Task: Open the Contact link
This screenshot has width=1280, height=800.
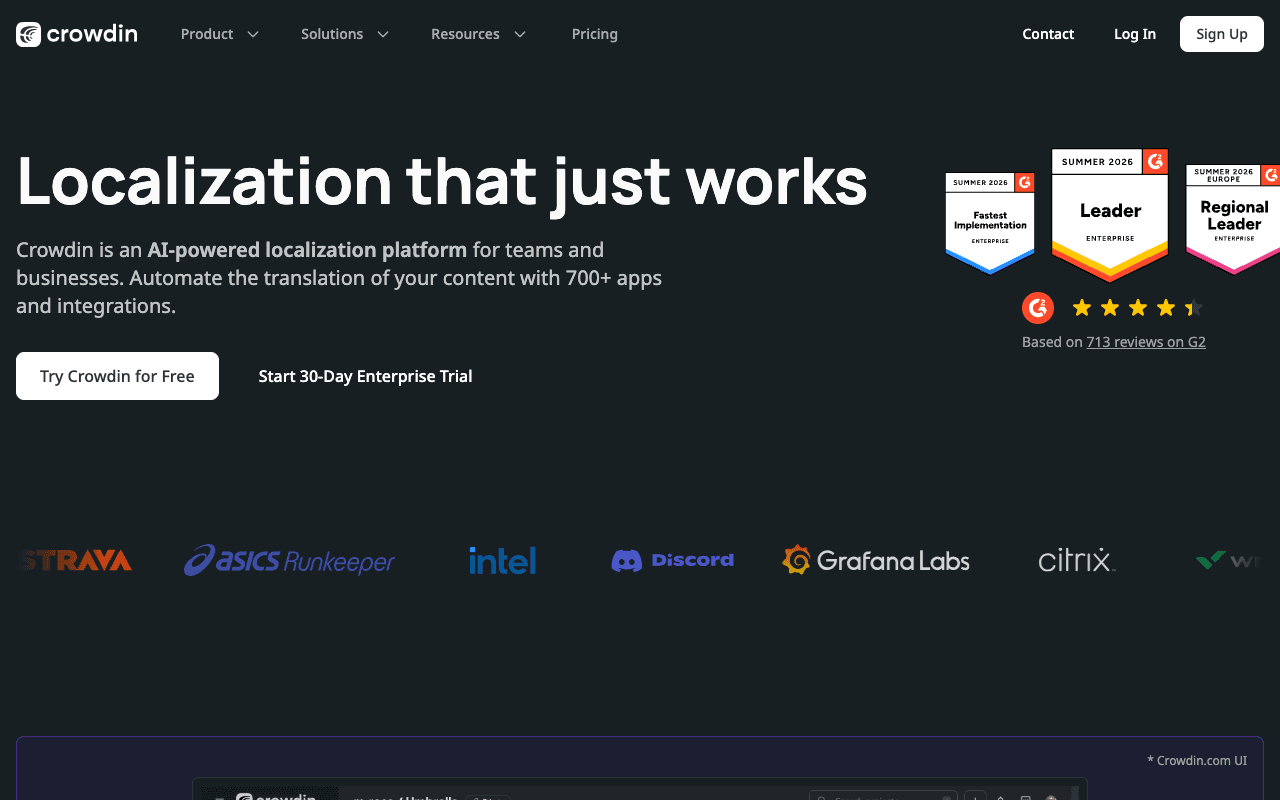Action: coord(1048,34)
